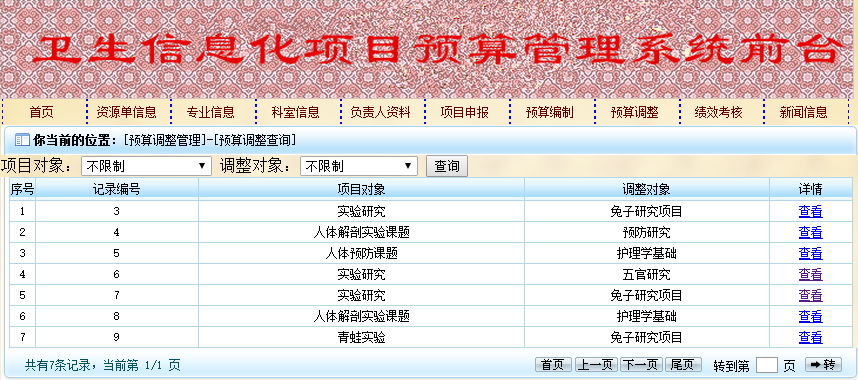Open the 项目申报 menu item
Image resolution: width=858 pixels, height=380 pixels.
click(465, 113)
